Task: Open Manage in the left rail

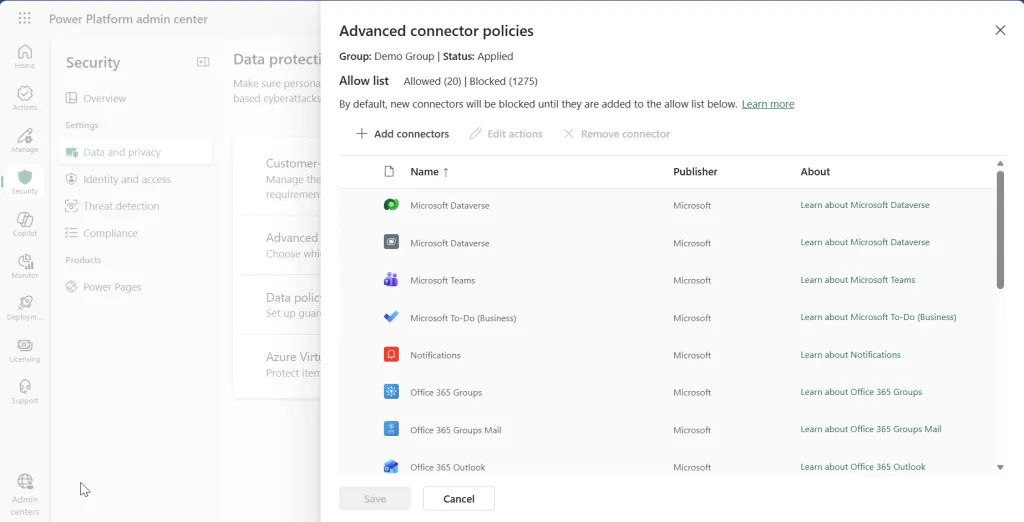Action: [x=25, y=140]
